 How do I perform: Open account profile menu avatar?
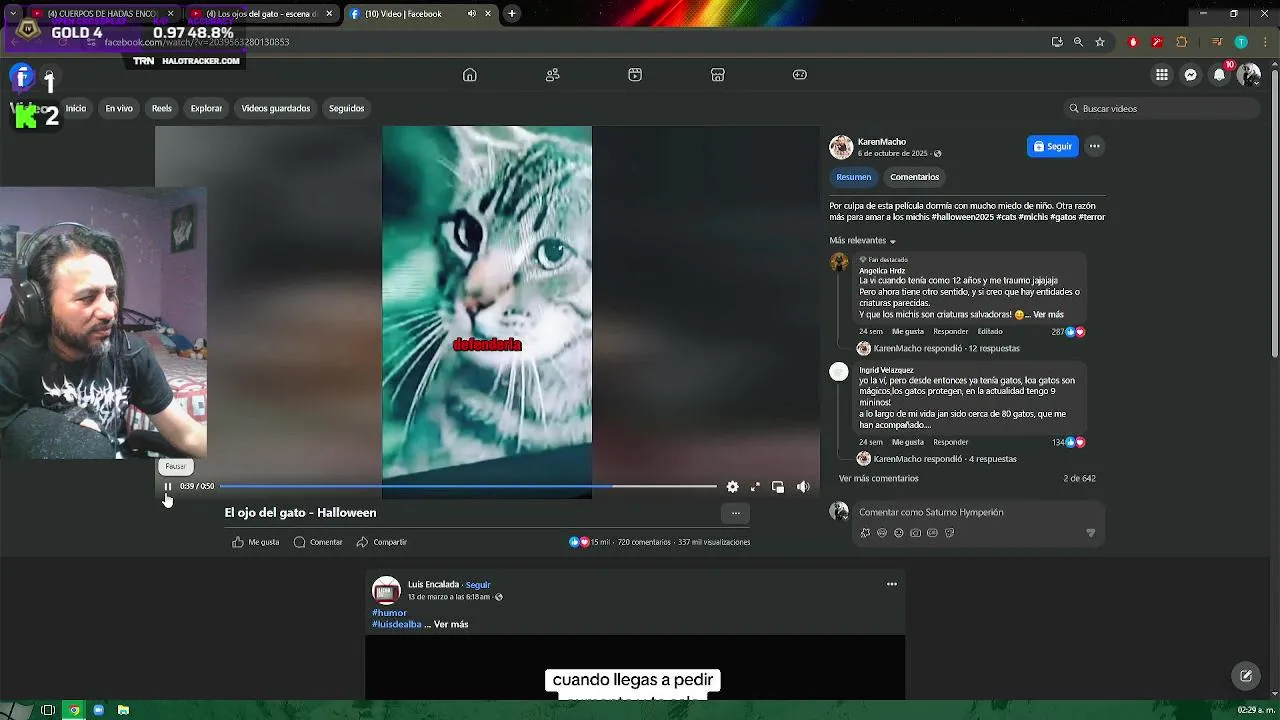coord(1249,75)
